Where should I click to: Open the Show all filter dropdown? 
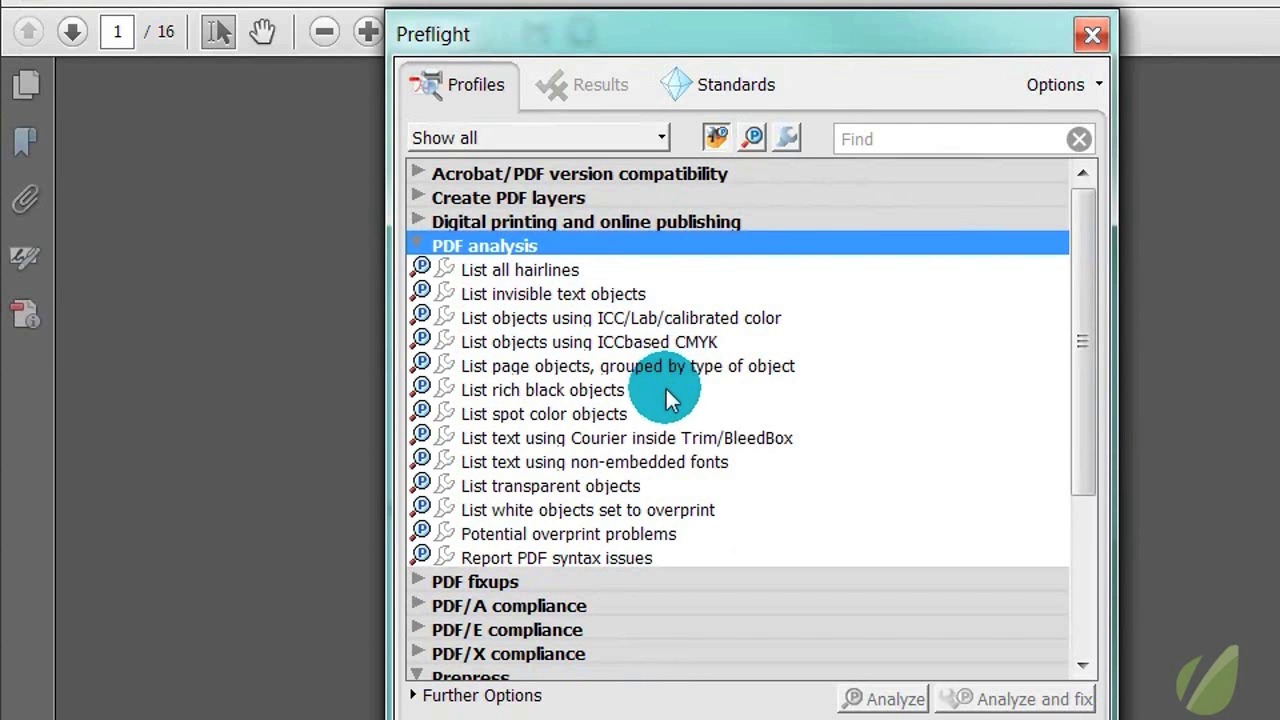pyautogui.click(x=539, y=137)
